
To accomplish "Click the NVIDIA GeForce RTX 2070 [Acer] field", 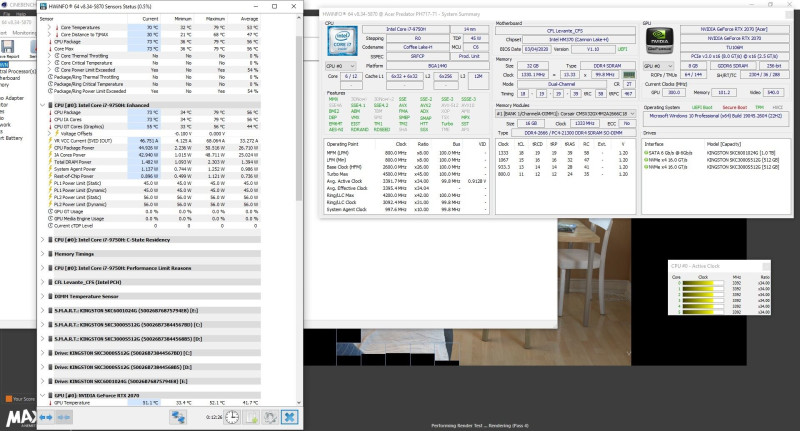I will (734, 30).
